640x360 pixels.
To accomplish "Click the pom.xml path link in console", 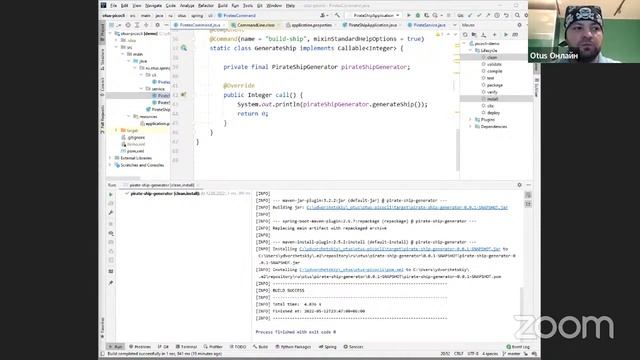I will 351,270.
